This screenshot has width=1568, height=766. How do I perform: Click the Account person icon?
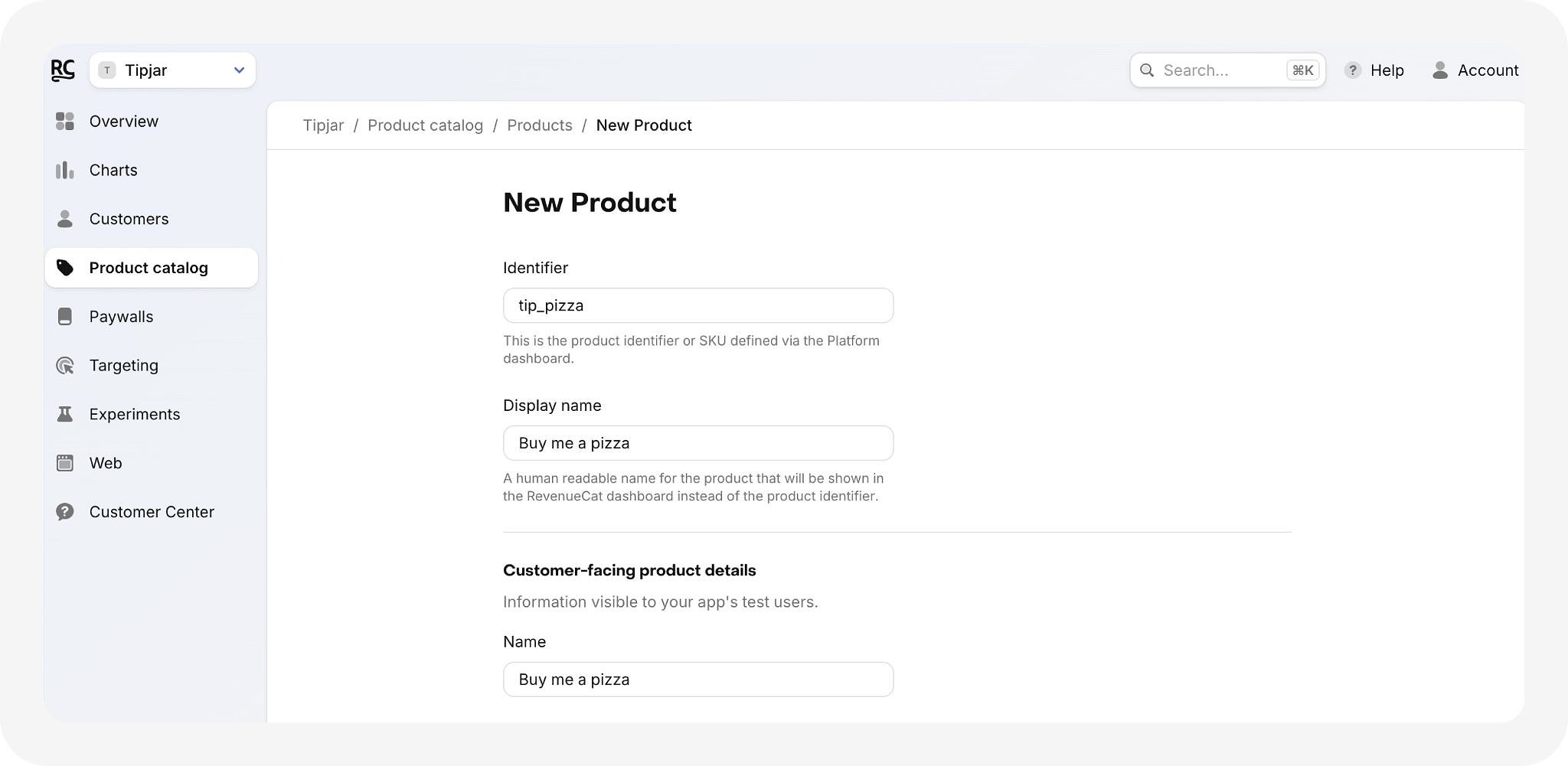[x=1440, y=70]
